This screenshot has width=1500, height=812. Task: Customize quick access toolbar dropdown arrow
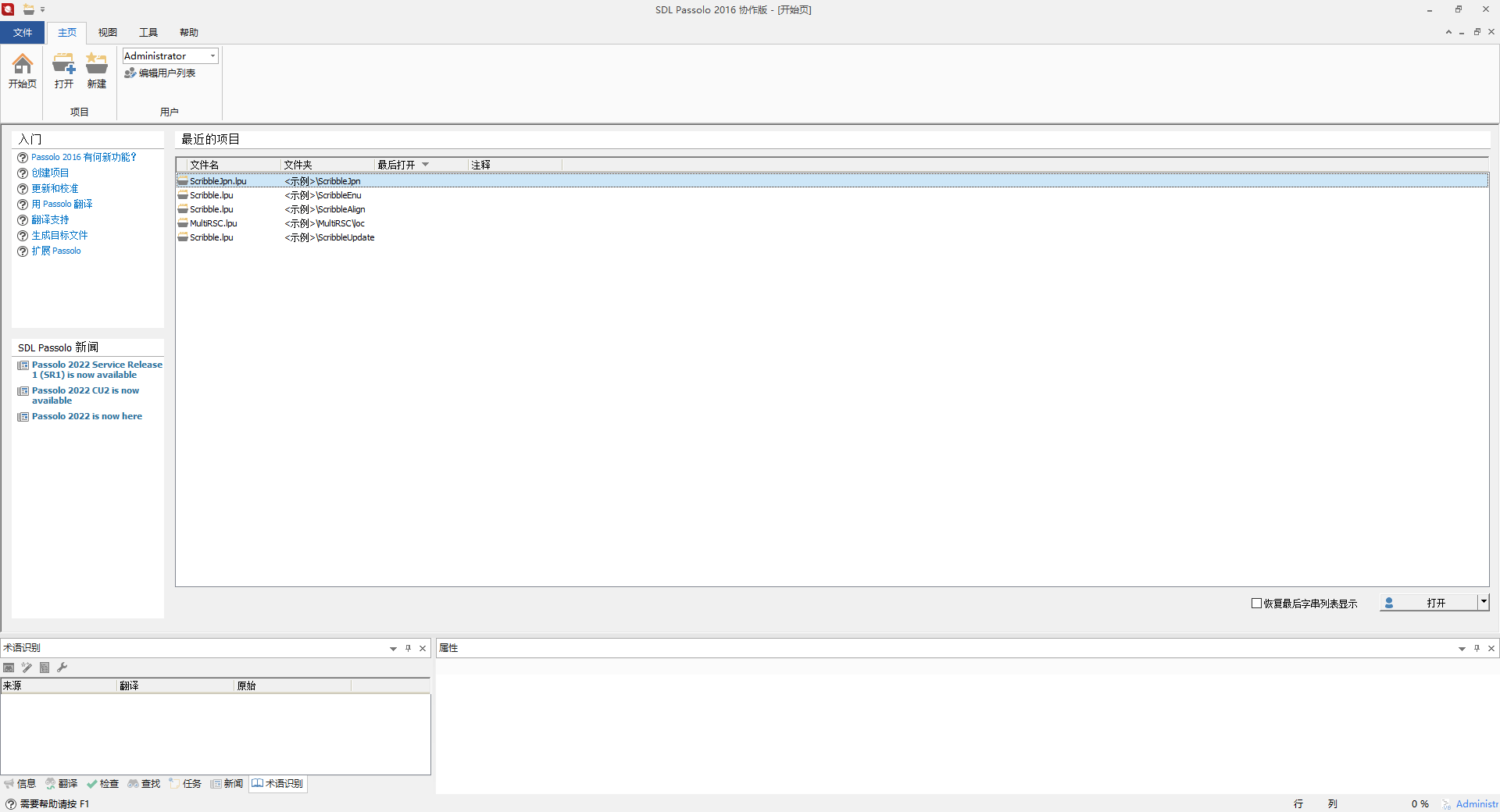tap(43, 10)
